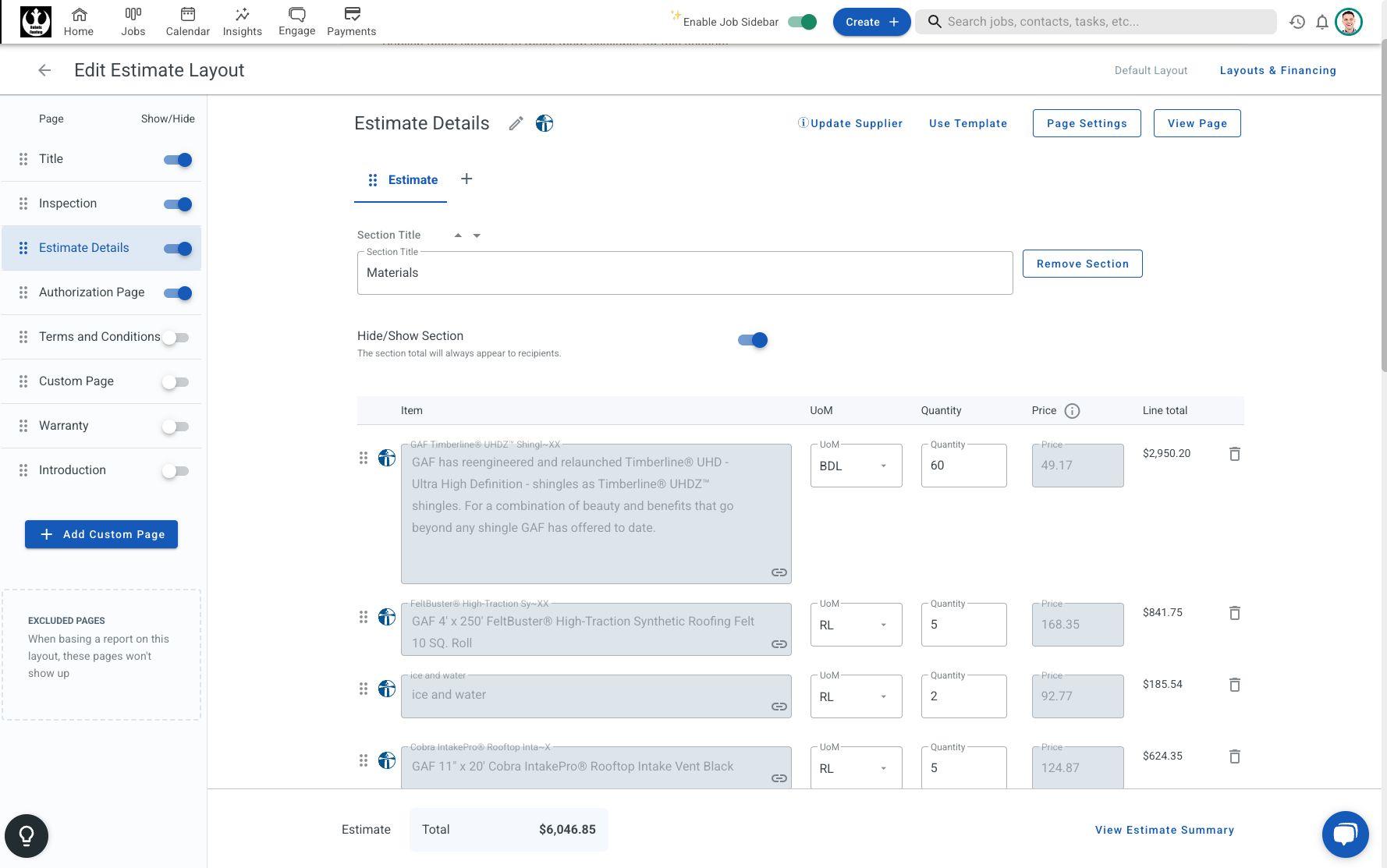Edit the Estimate Details title with pencil

[516, 123]
